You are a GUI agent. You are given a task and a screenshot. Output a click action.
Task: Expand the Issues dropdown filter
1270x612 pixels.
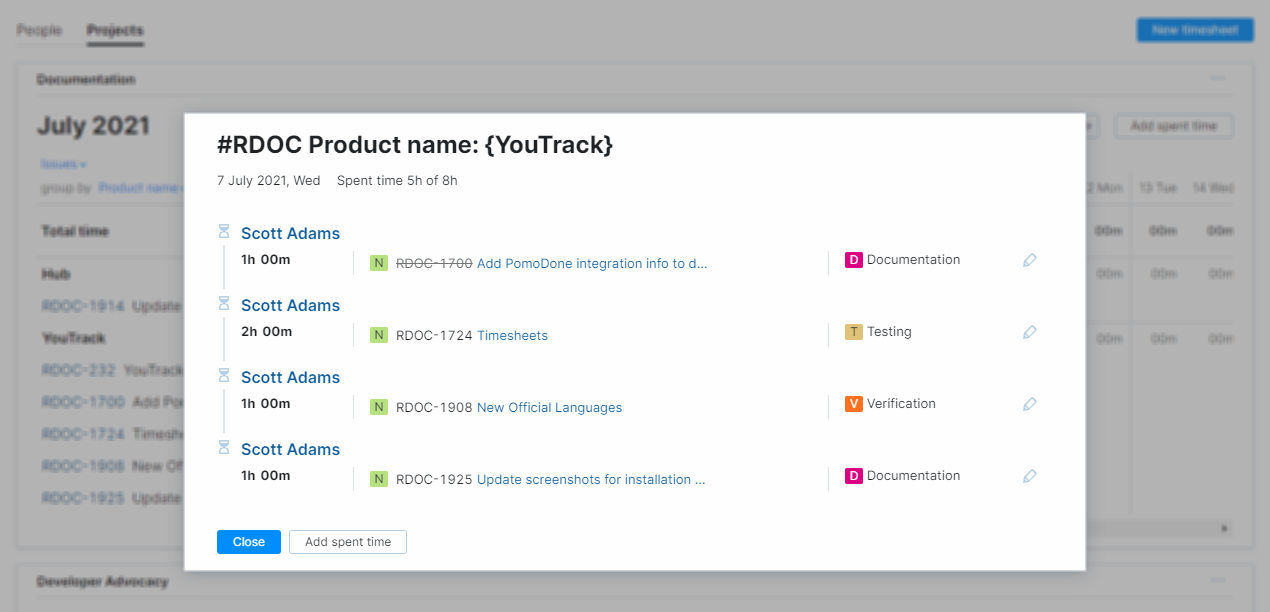pos(63,164)
